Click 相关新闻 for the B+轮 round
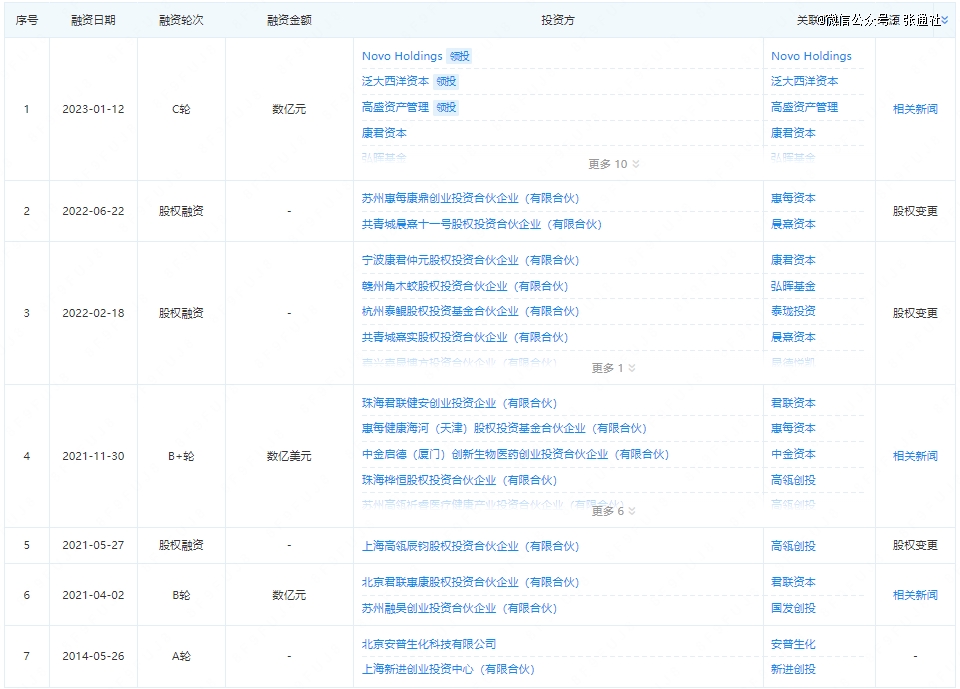960x689 pixels. [x=914, y=456]
